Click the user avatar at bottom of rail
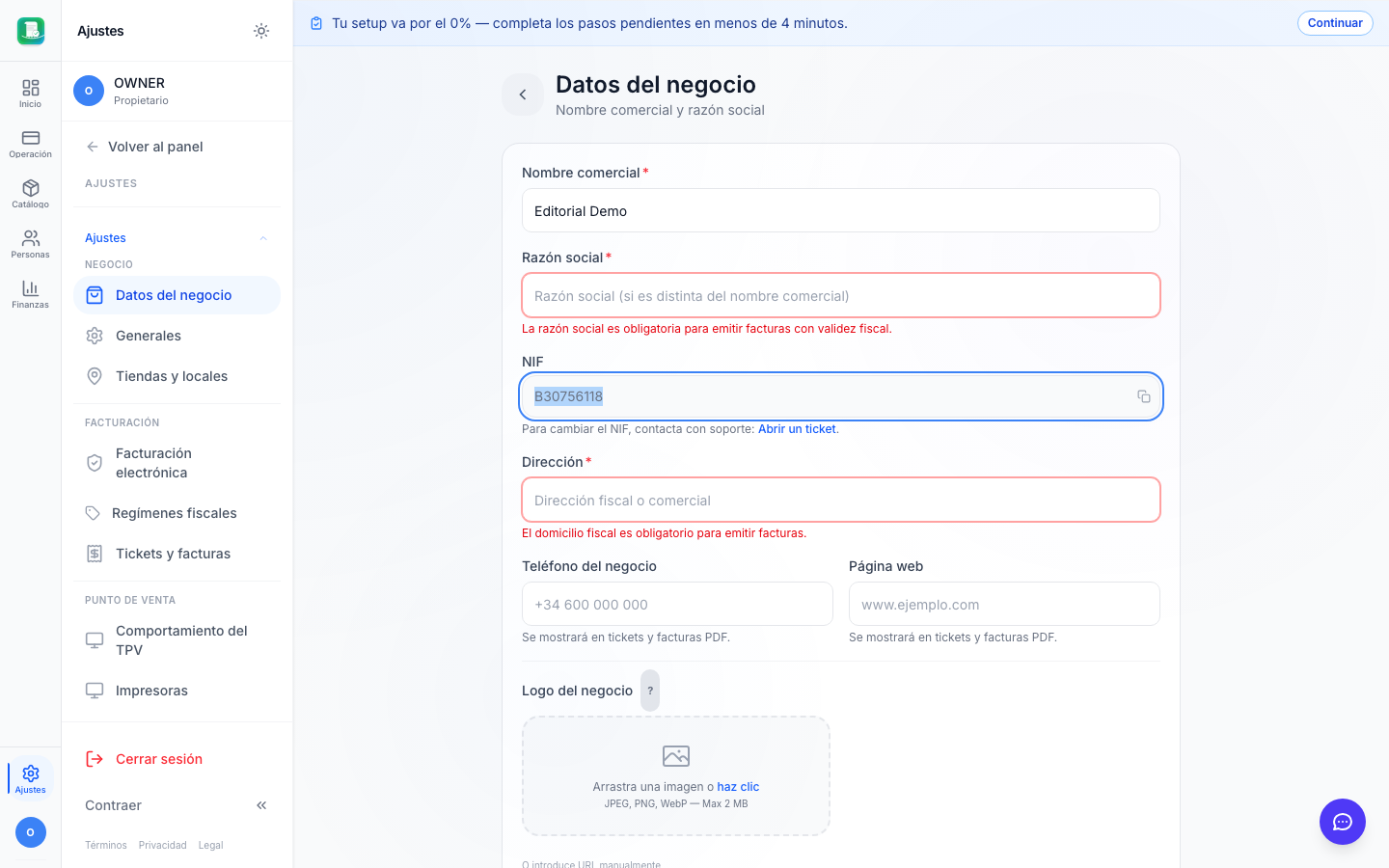The width and height of the screenshot is (1389, 868). coord(31,832)
